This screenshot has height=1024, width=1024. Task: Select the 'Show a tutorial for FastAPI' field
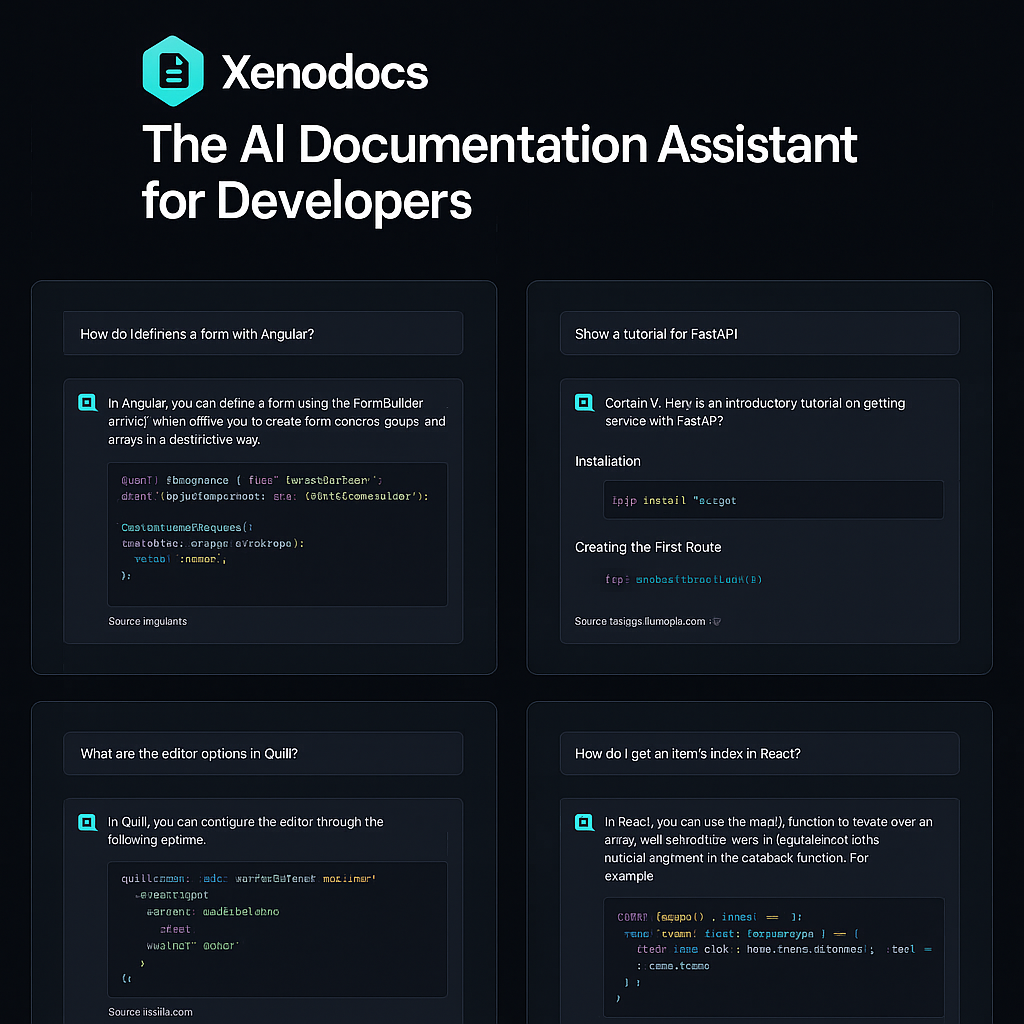point(760,334)
